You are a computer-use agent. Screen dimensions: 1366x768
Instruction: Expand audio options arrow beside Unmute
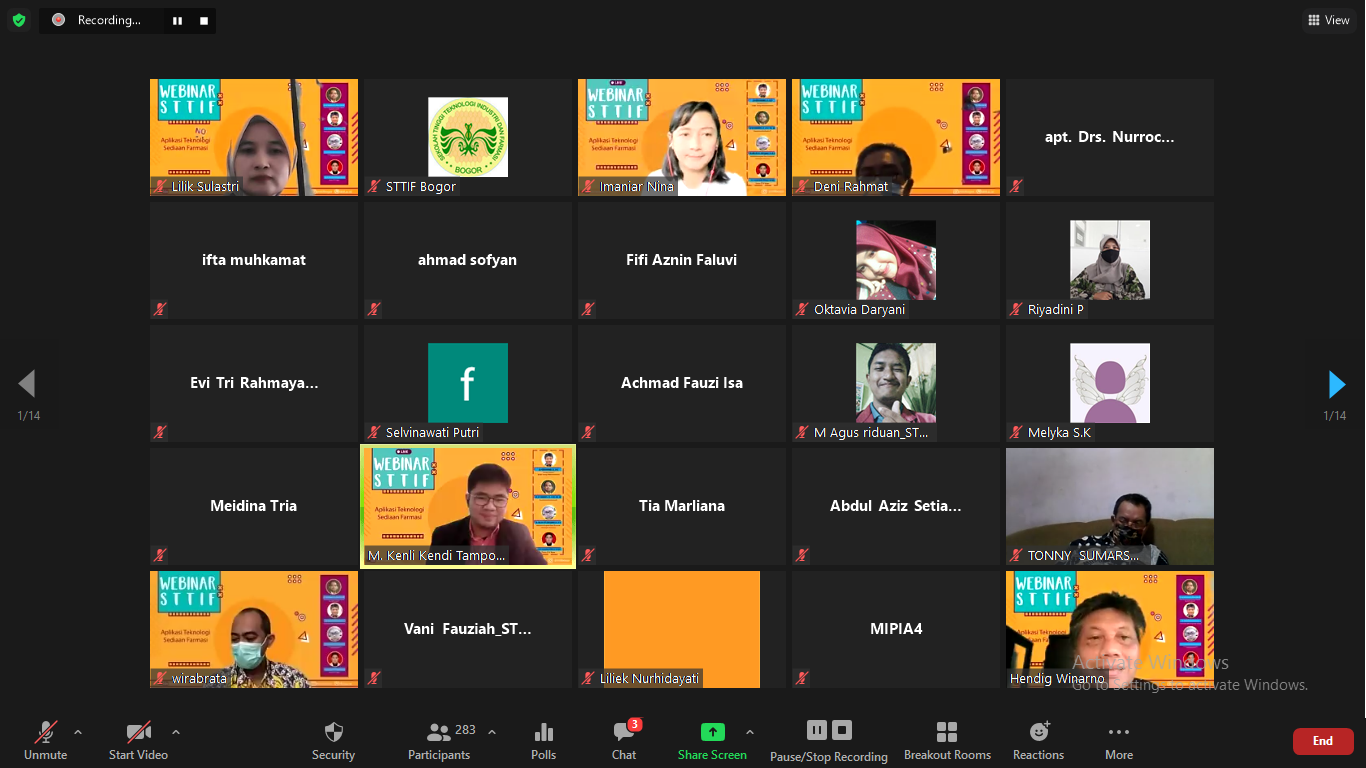tap(78, 732)
